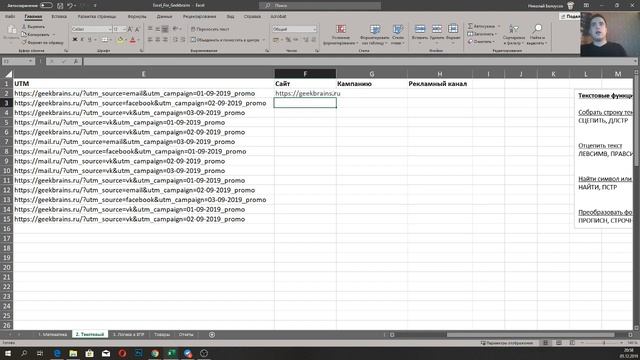
Task: Click the search box in title bar
Action: point(320,5)
